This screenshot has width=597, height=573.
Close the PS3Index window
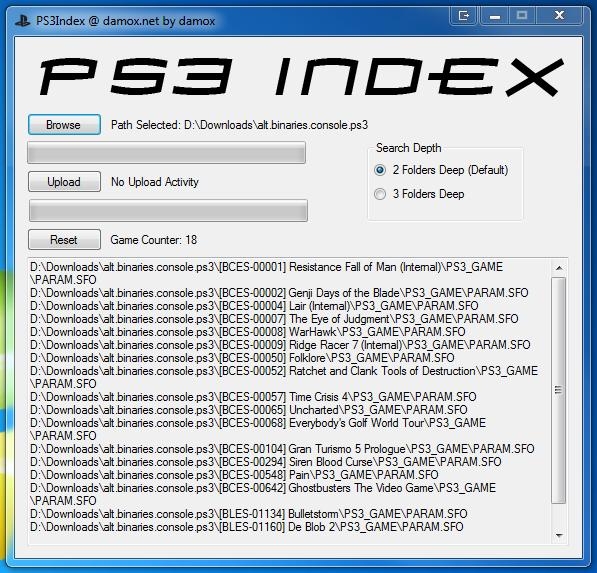(559, 16)
